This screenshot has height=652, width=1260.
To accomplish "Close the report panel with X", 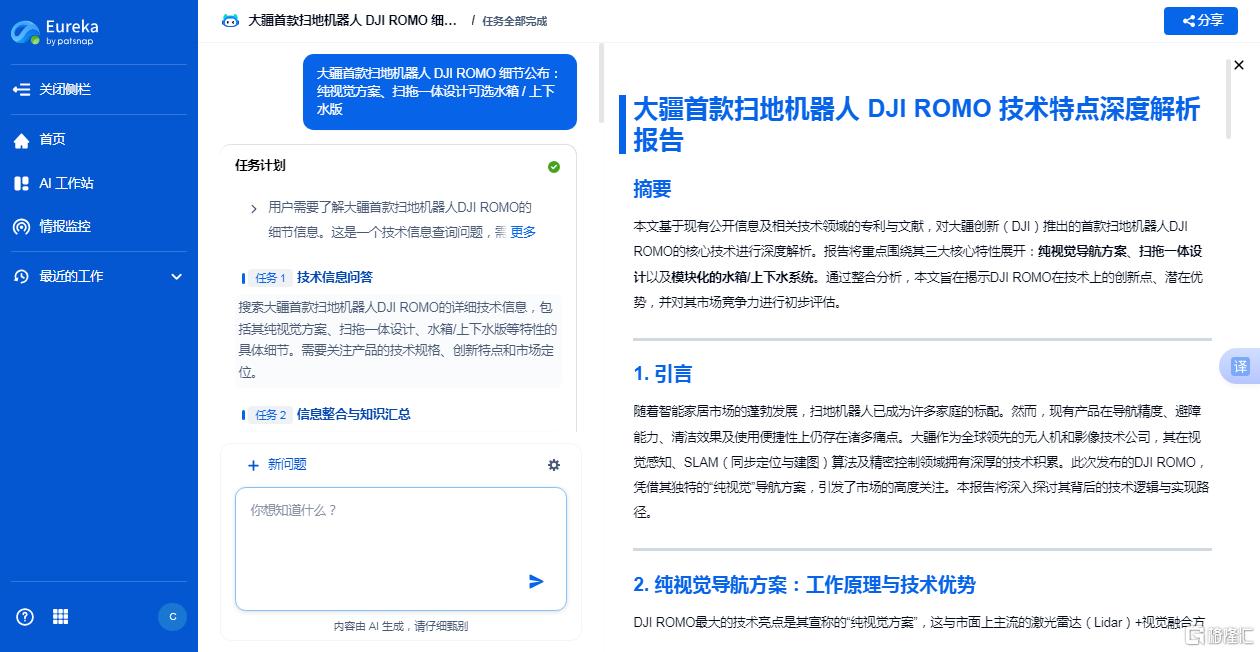I will 1240,66.
